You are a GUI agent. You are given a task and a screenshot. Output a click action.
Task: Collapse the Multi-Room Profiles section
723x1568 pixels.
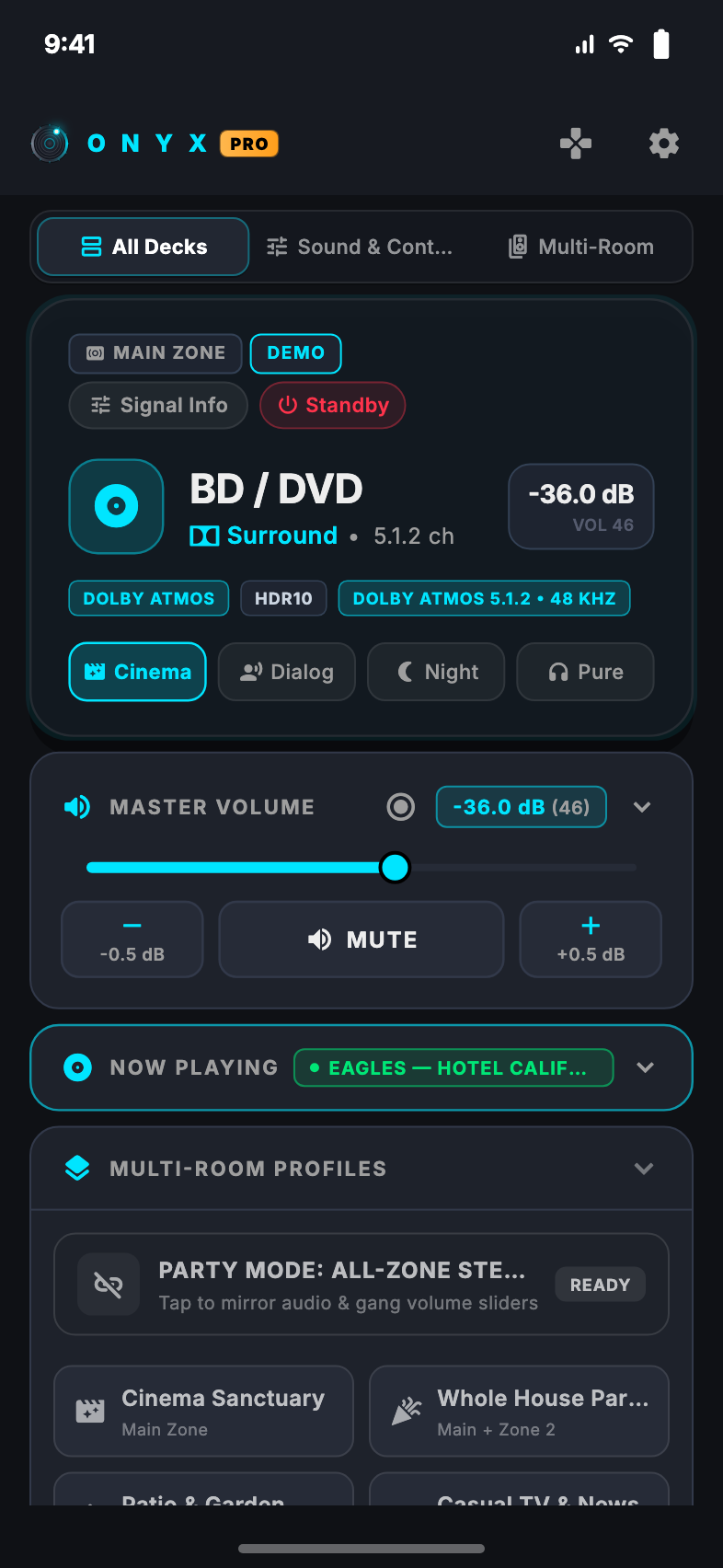(644, 1169)
